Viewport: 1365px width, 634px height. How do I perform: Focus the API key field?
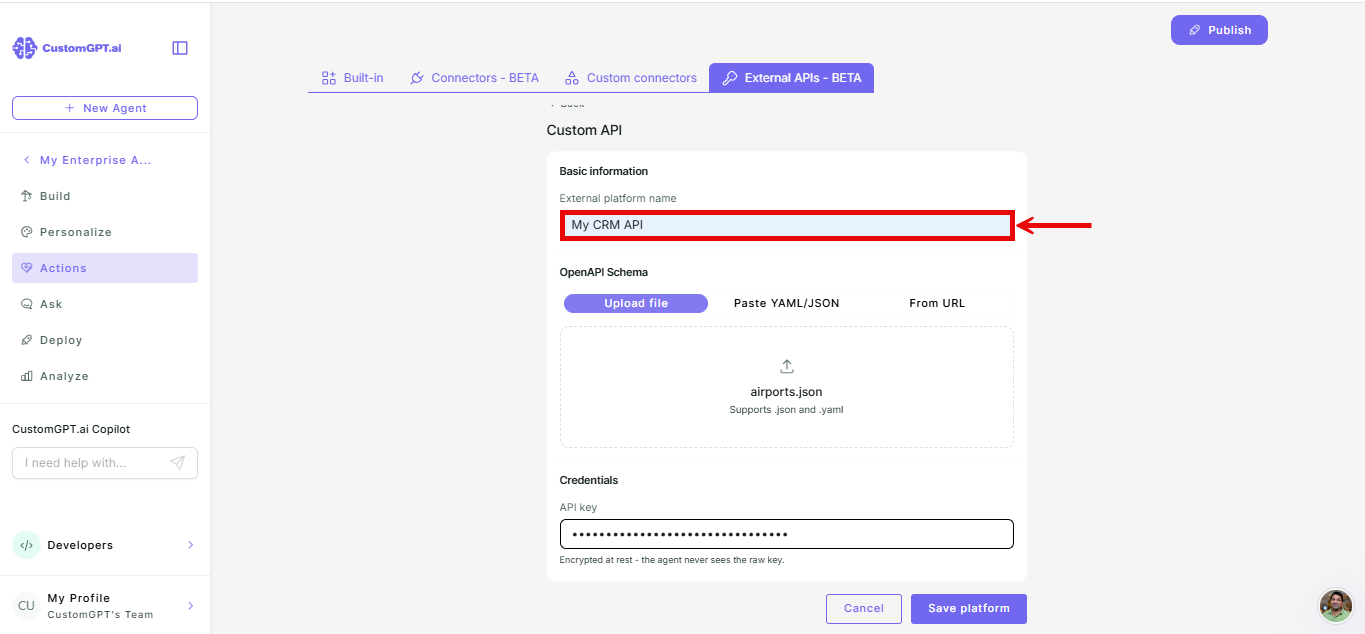787,534
